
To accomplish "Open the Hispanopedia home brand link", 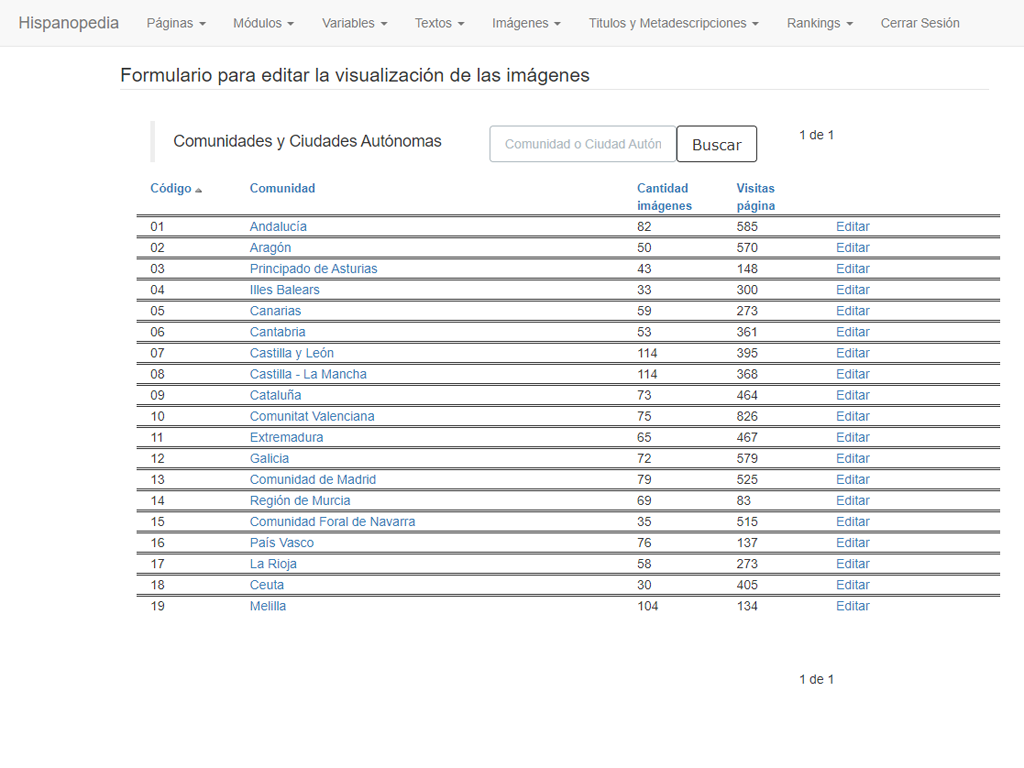I will click(69, 23).
